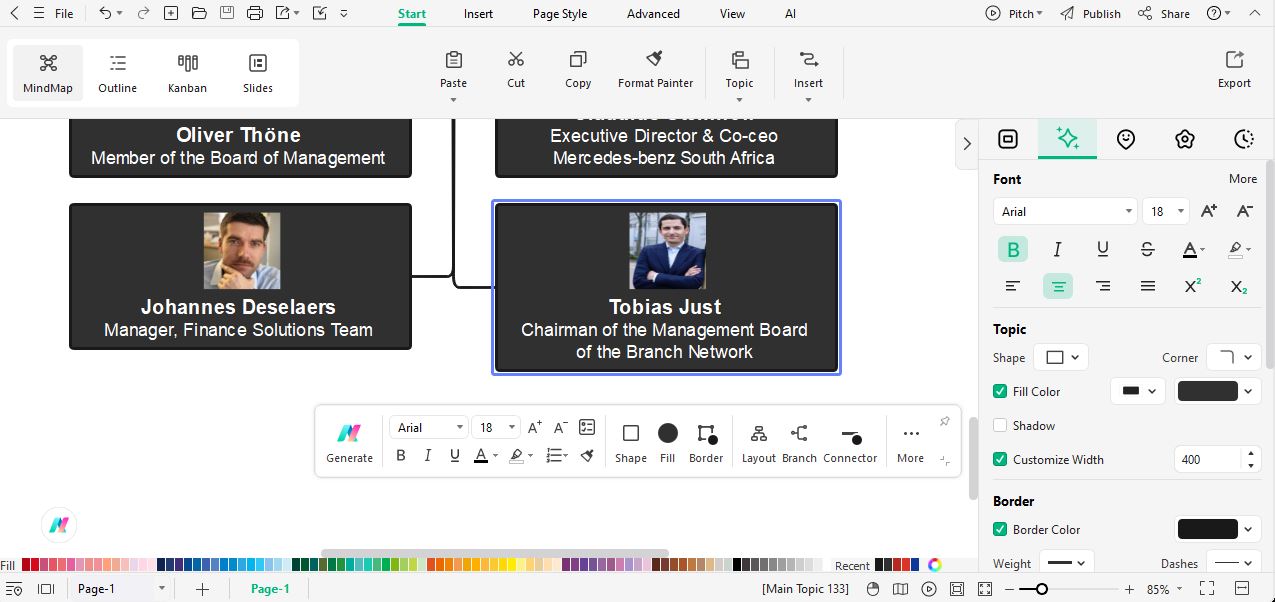
Task: Open Branch in floating toolbar
Action: (x=799, y=442)
